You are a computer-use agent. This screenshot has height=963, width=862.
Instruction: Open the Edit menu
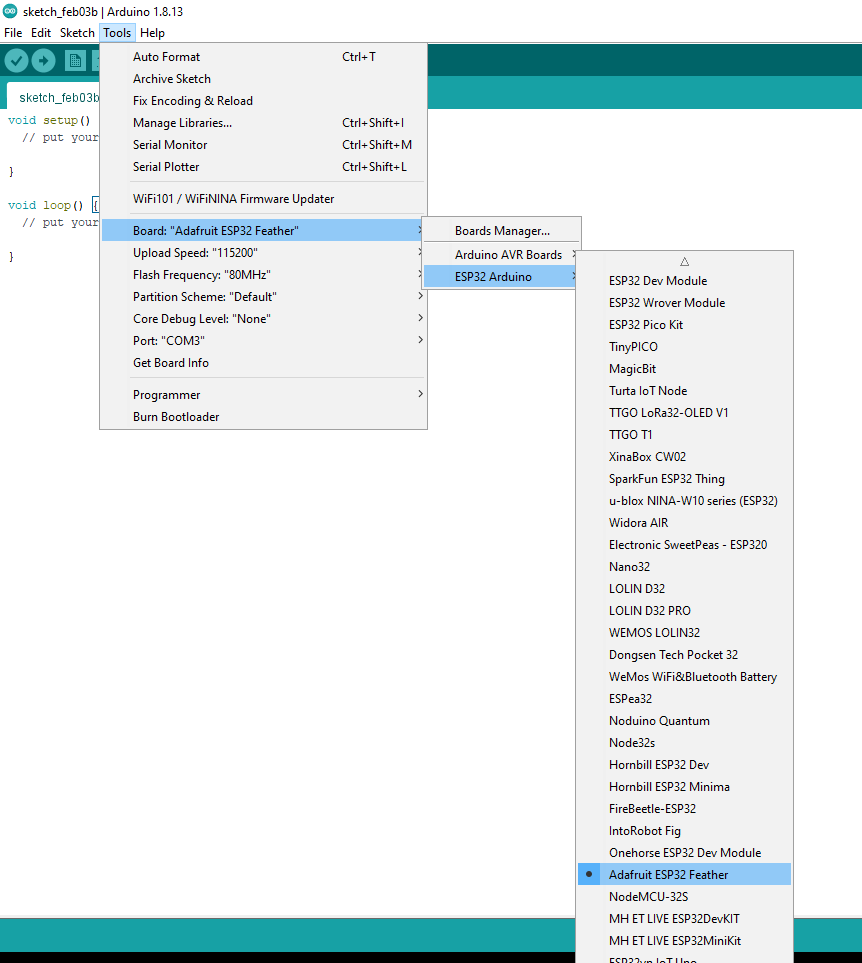coord(41,33)
